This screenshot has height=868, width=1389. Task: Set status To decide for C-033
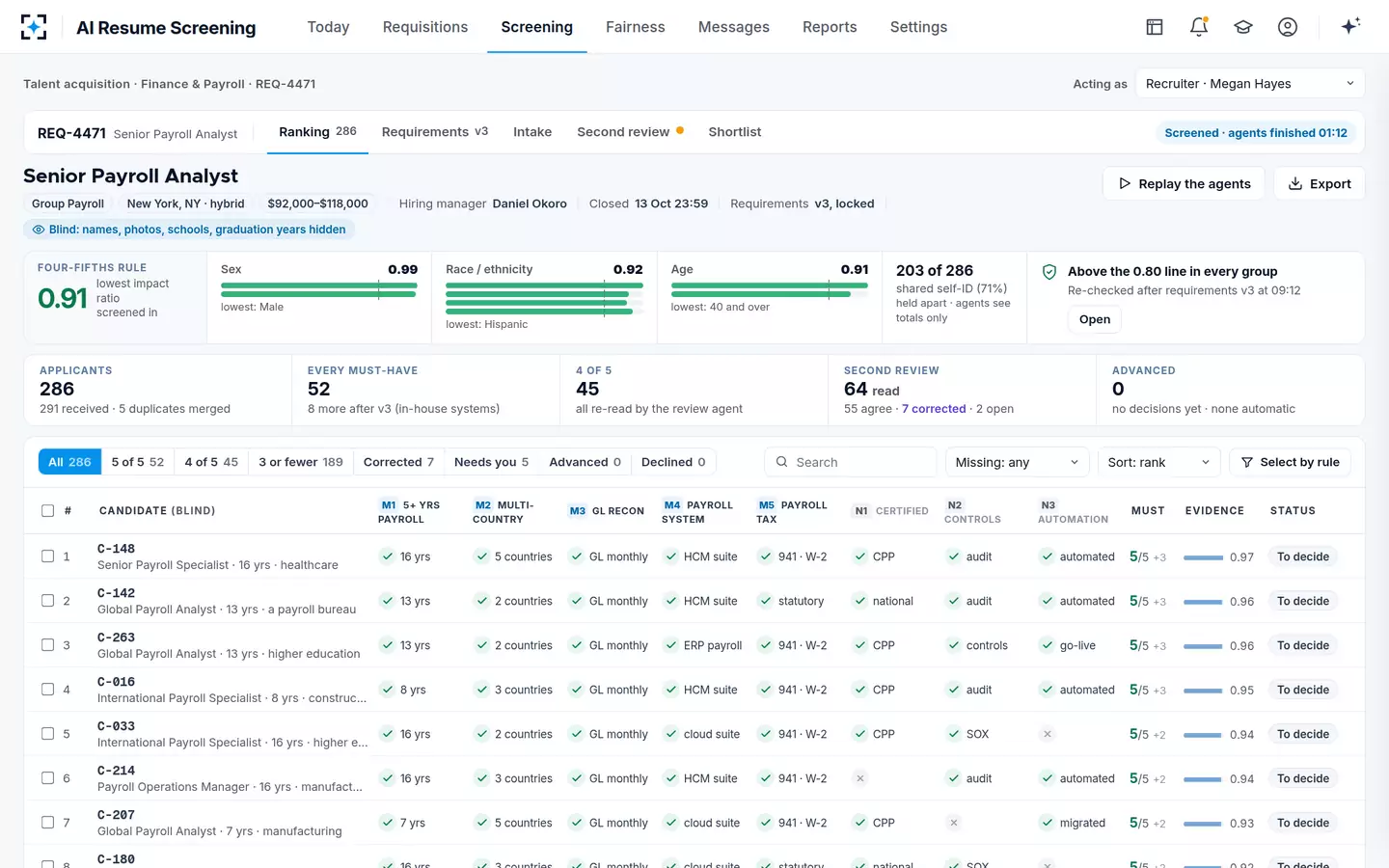(x=1303, y=734)
